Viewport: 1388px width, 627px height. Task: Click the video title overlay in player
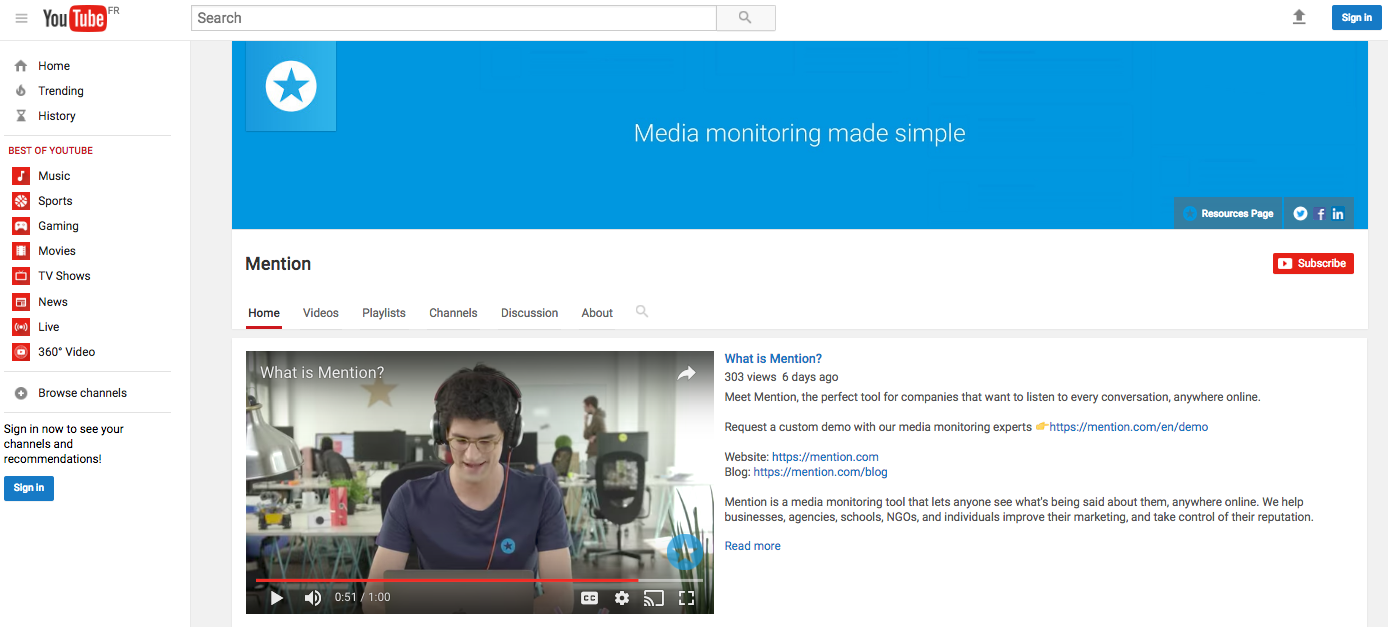[322, 373]
